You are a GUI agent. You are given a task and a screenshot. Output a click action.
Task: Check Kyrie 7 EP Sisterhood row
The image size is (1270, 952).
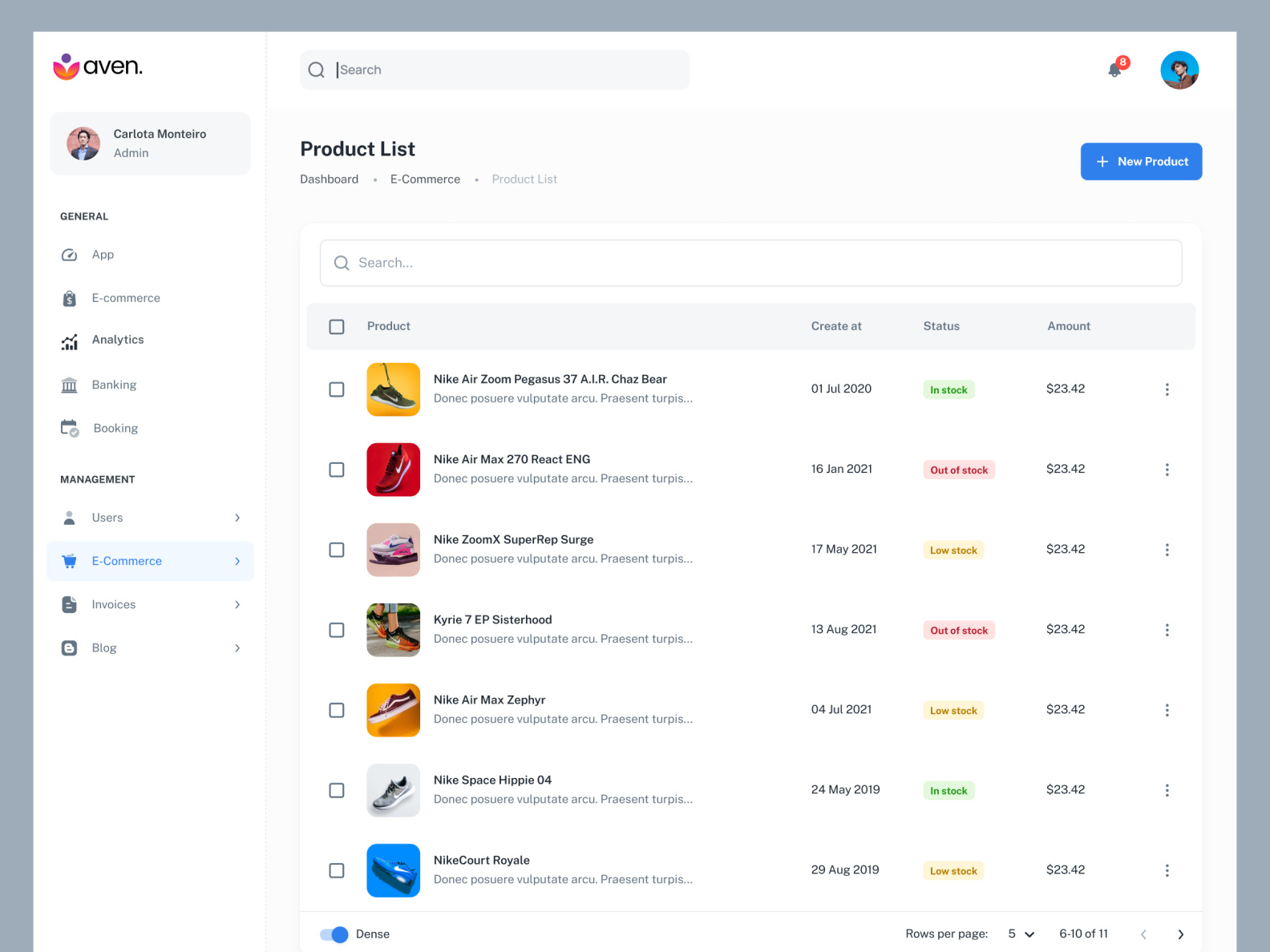click(x=337, y=630)
